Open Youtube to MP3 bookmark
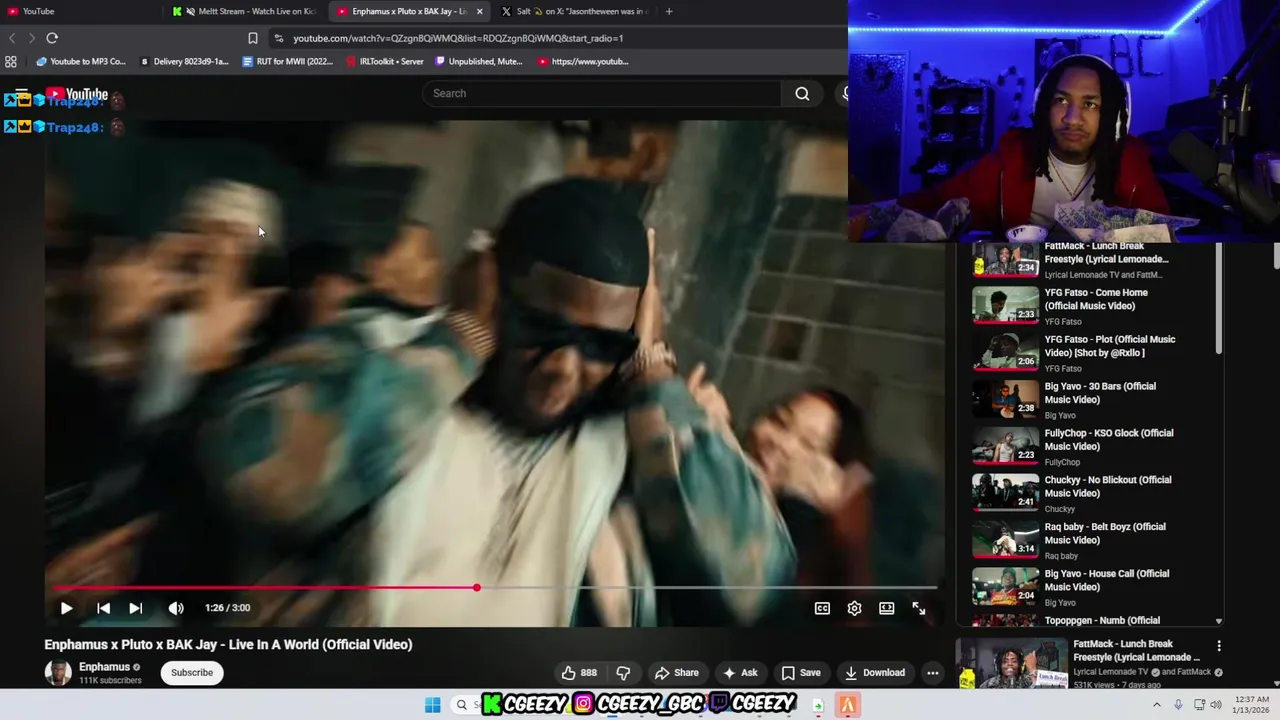Viewport: 1280px width, 720px height. click(x=81, y=61)
